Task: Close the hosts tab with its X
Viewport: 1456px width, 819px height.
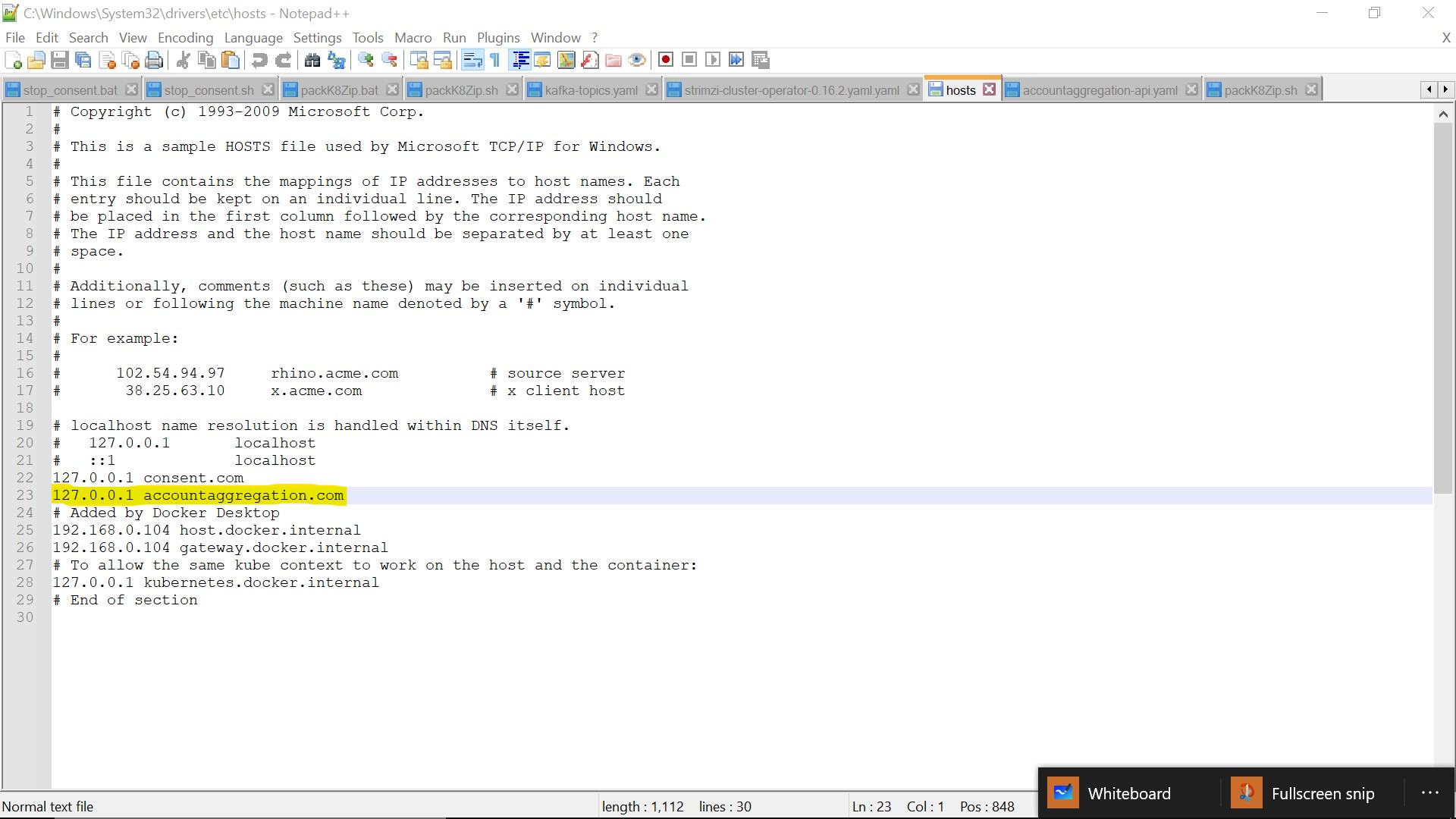Action: [989, 89]
